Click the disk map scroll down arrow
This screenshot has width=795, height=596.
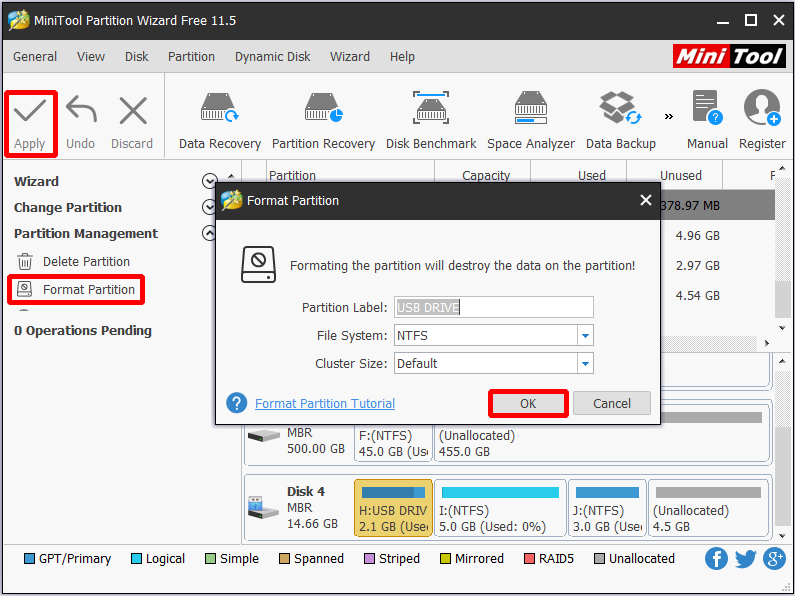pyautogui.click(x=782, y=536)
